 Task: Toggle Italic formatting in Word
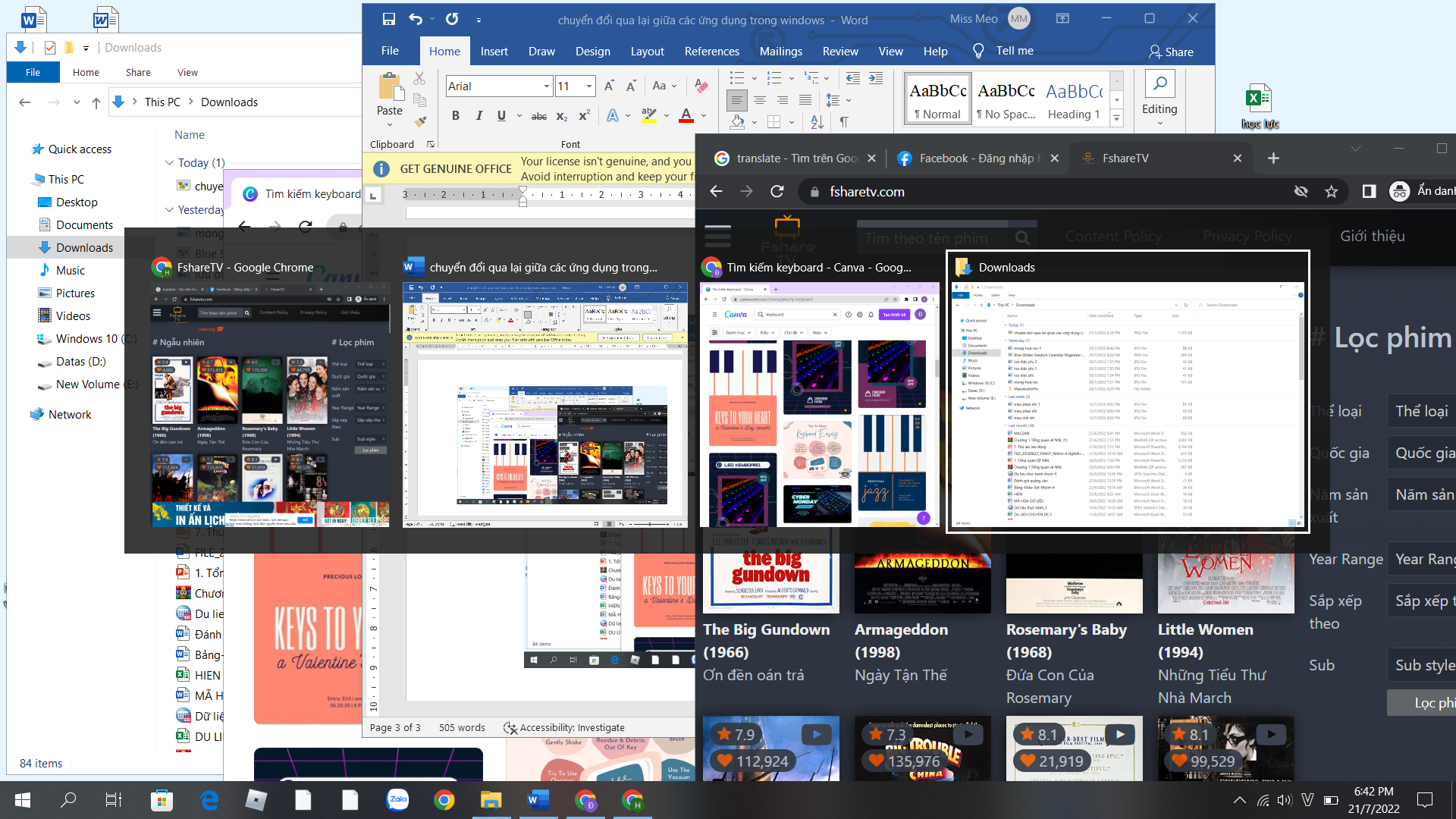(479, 116)
